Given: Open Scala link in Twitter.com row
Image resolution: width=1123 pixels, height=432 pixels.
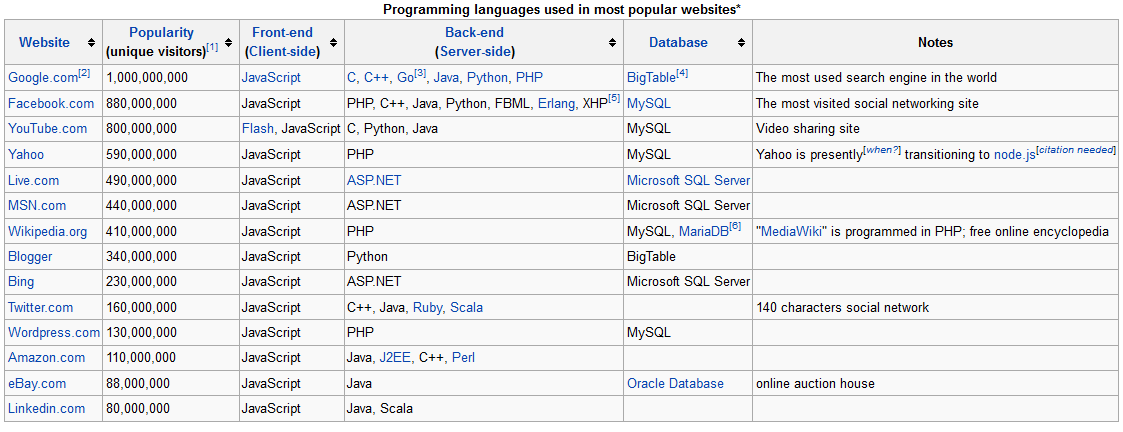Looking at the screenshot, I should 466,307.
